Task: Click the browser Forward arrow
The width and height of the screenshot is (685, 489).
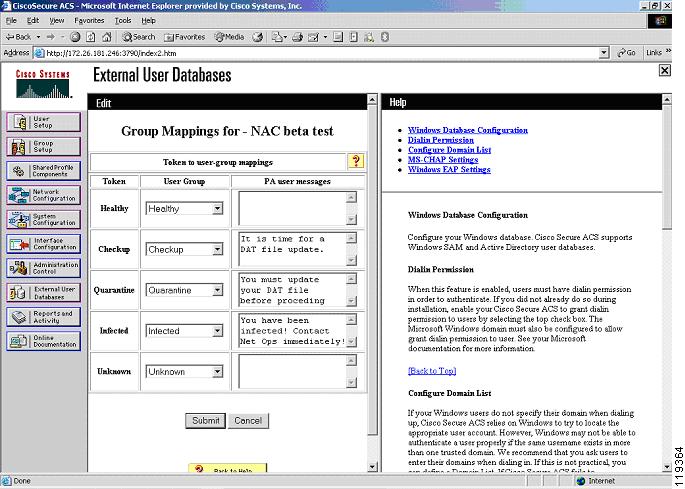Action: [51, 37]
